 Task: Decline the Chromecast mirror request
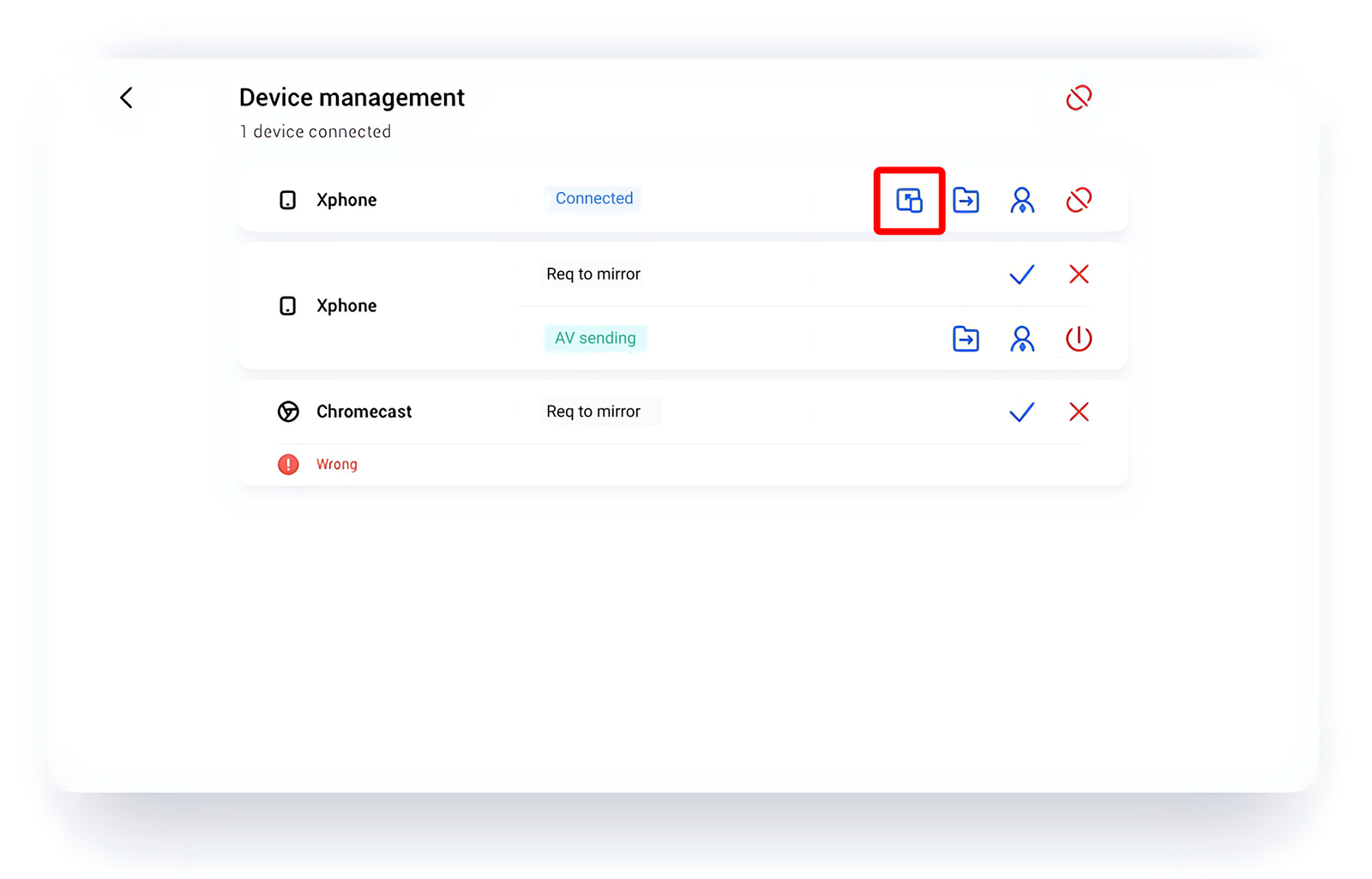pyautogui.click(x=1078, y=412)
